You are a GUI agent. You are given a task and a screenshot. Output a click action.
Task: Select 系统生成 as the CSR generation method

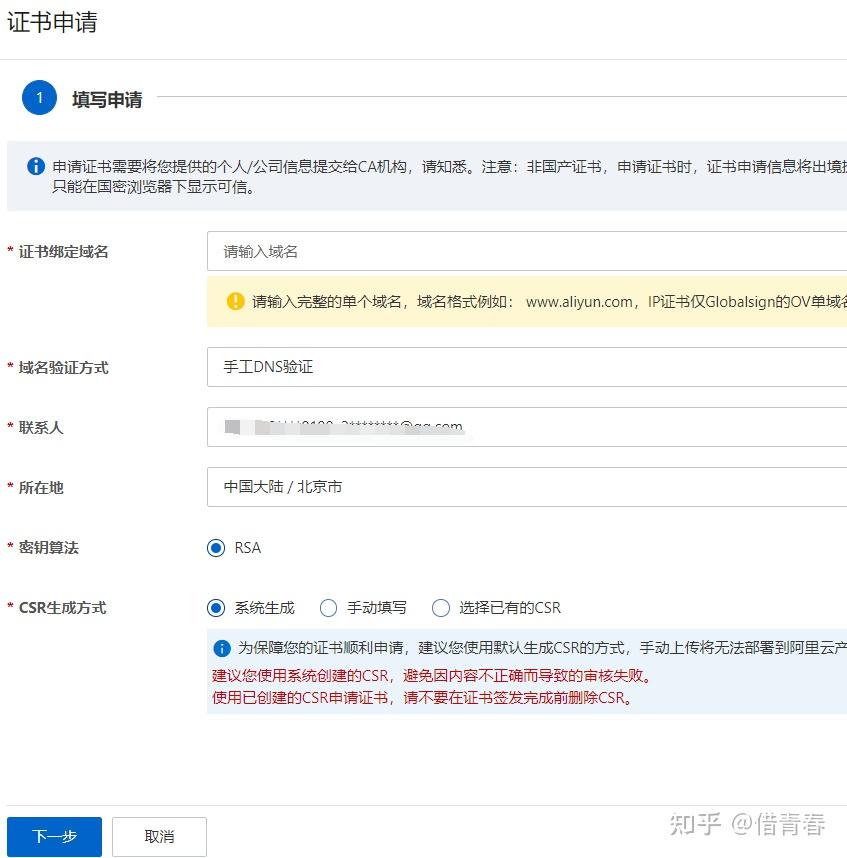click(x=216, y=607)
